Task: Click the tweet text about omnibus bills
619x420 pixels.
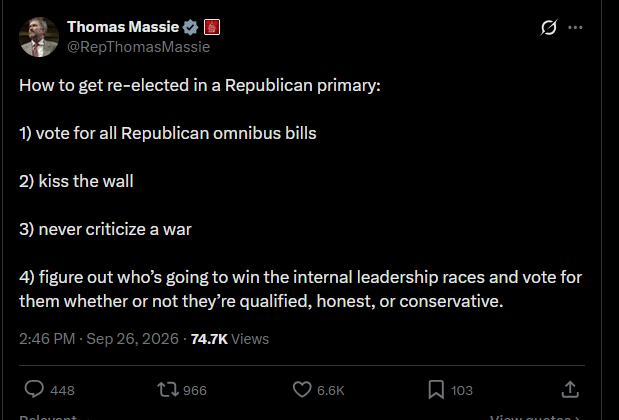Action: pos(168,133)
